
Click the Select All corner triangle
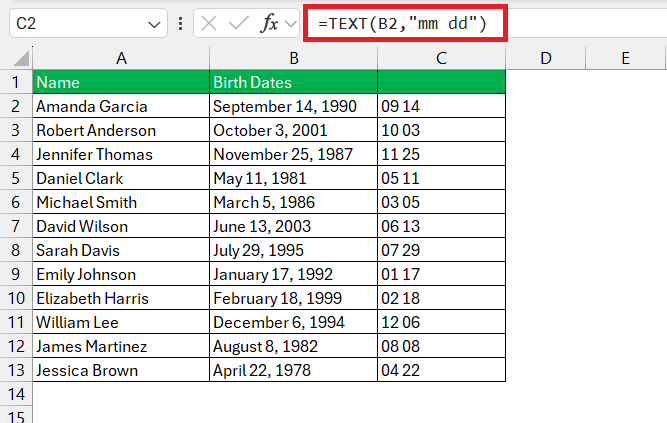21,58
